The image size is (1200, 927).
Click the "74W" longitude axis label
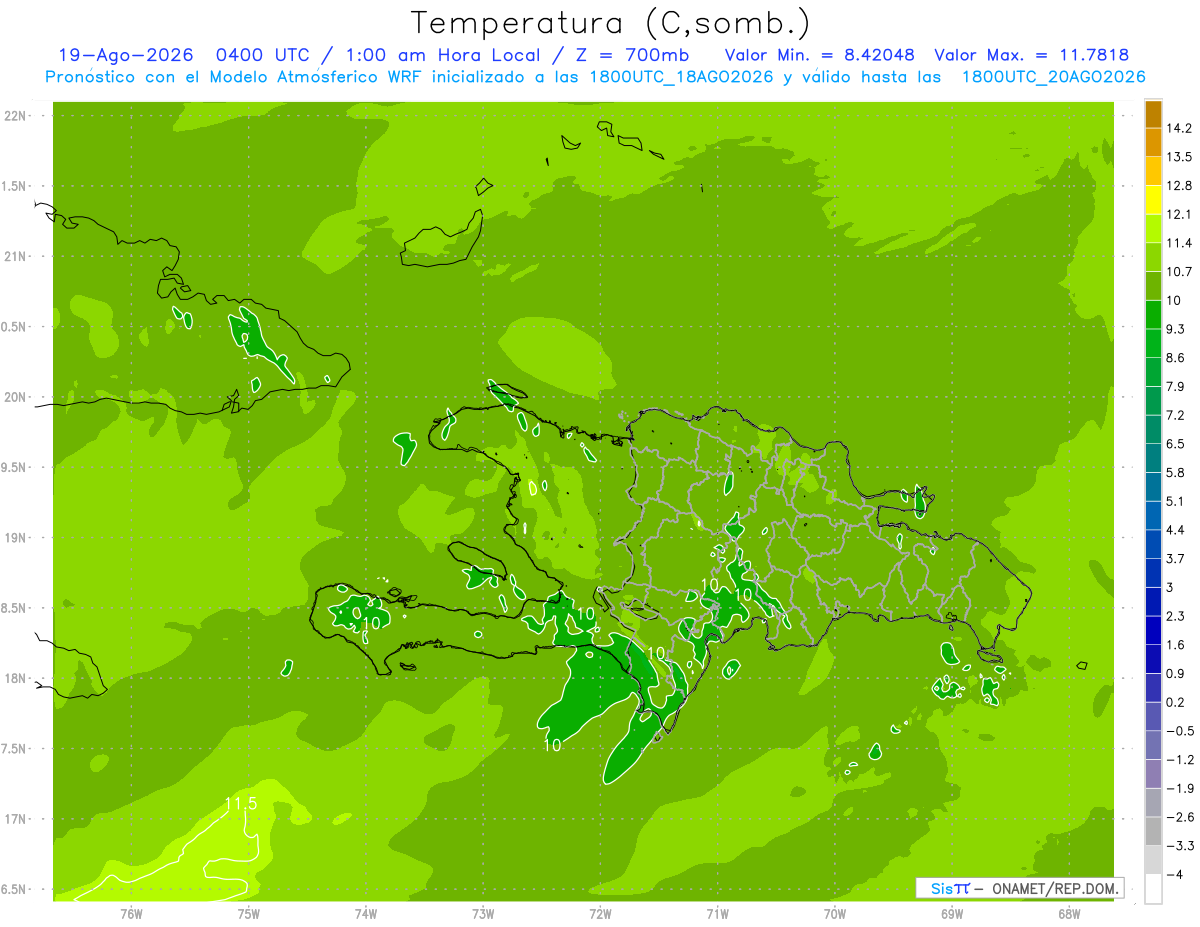(x=366, y=914)
